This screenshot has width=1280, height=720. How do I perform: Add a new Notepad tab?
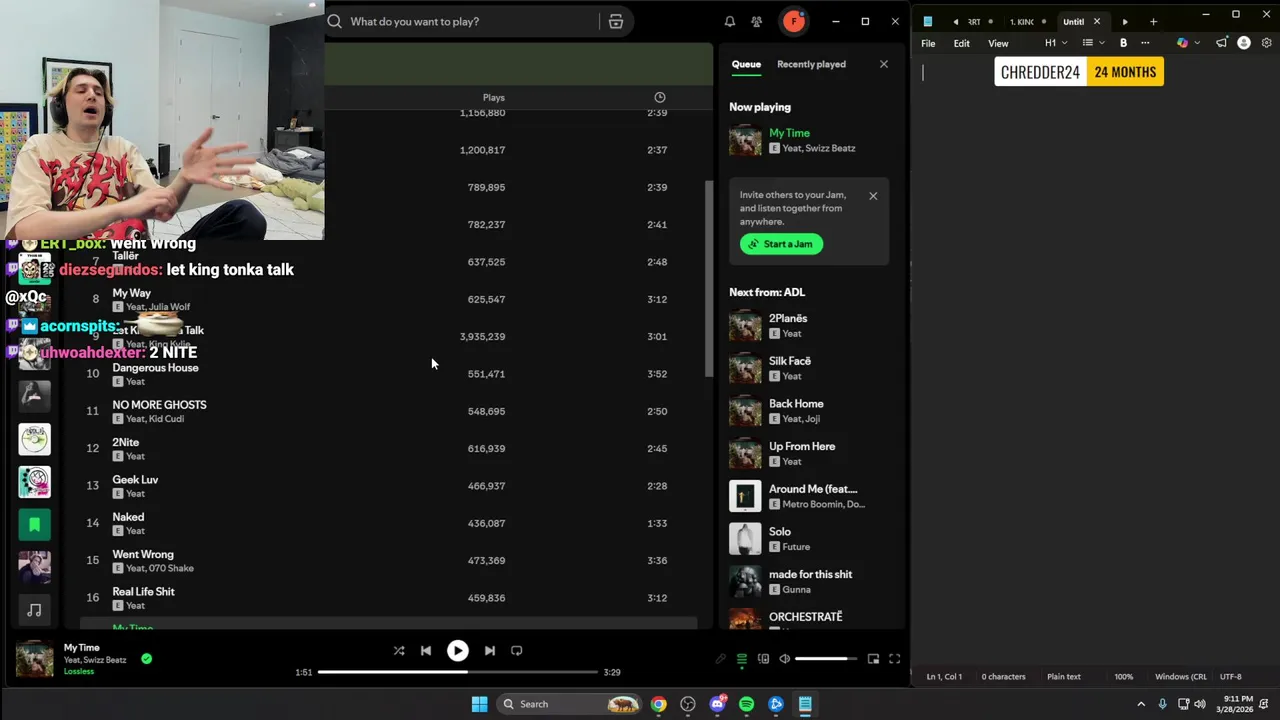click(1153, 22)
